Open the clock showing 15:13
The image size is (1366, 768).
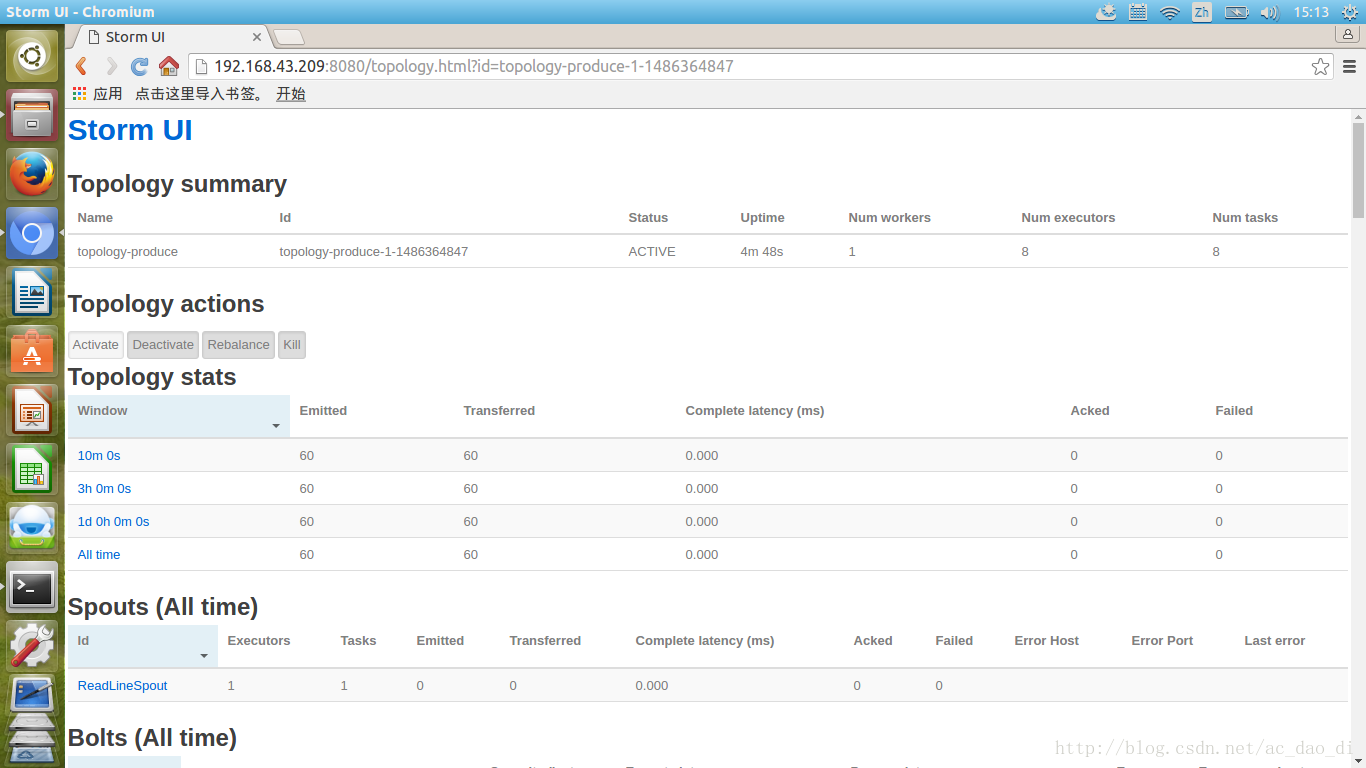1310,12
